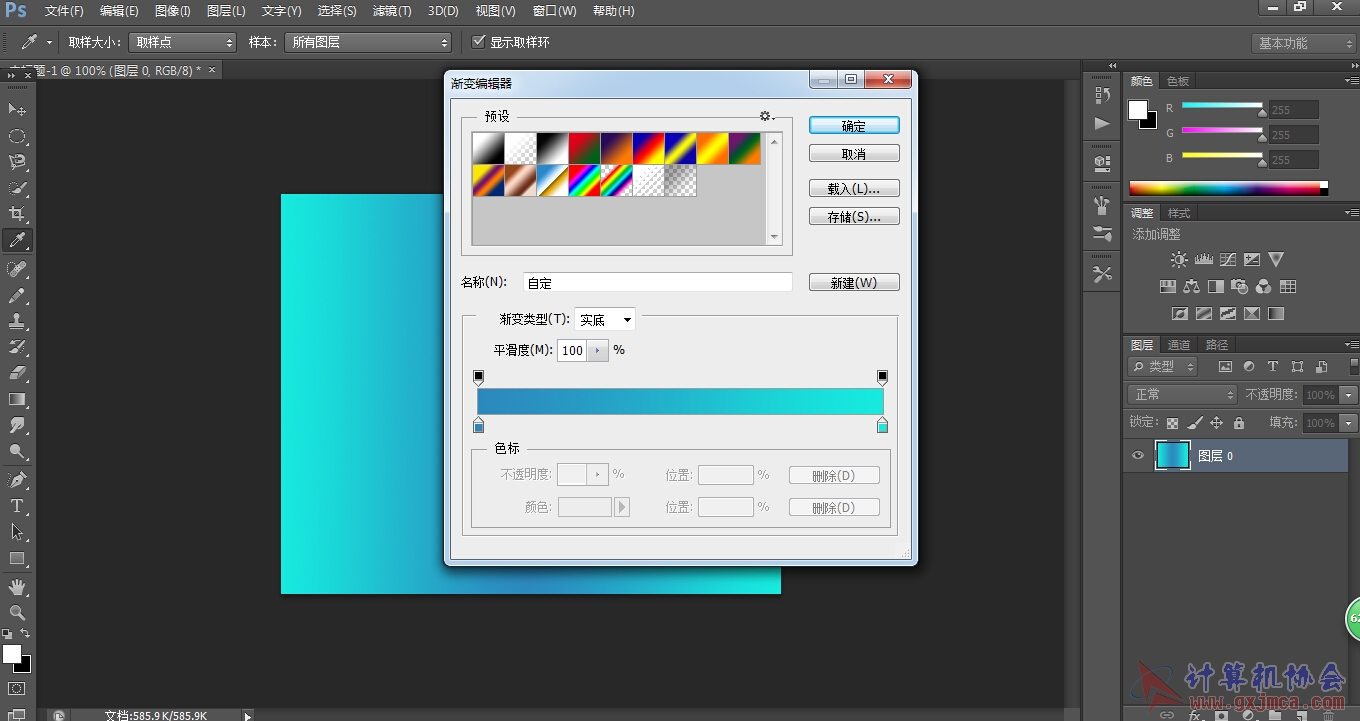Screen dimensions: 1360x721
Task: Open the 图层(L) menu
Action: click(x=226, y=11)
